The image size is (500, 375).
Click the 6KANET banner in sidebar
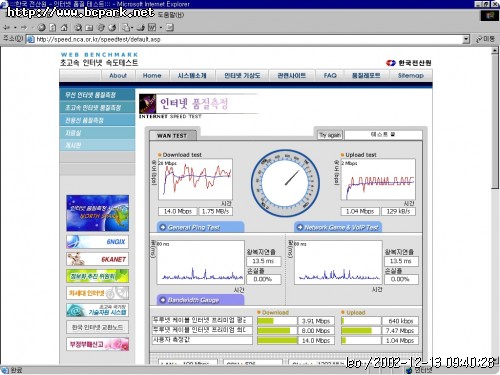pos(97,259)
